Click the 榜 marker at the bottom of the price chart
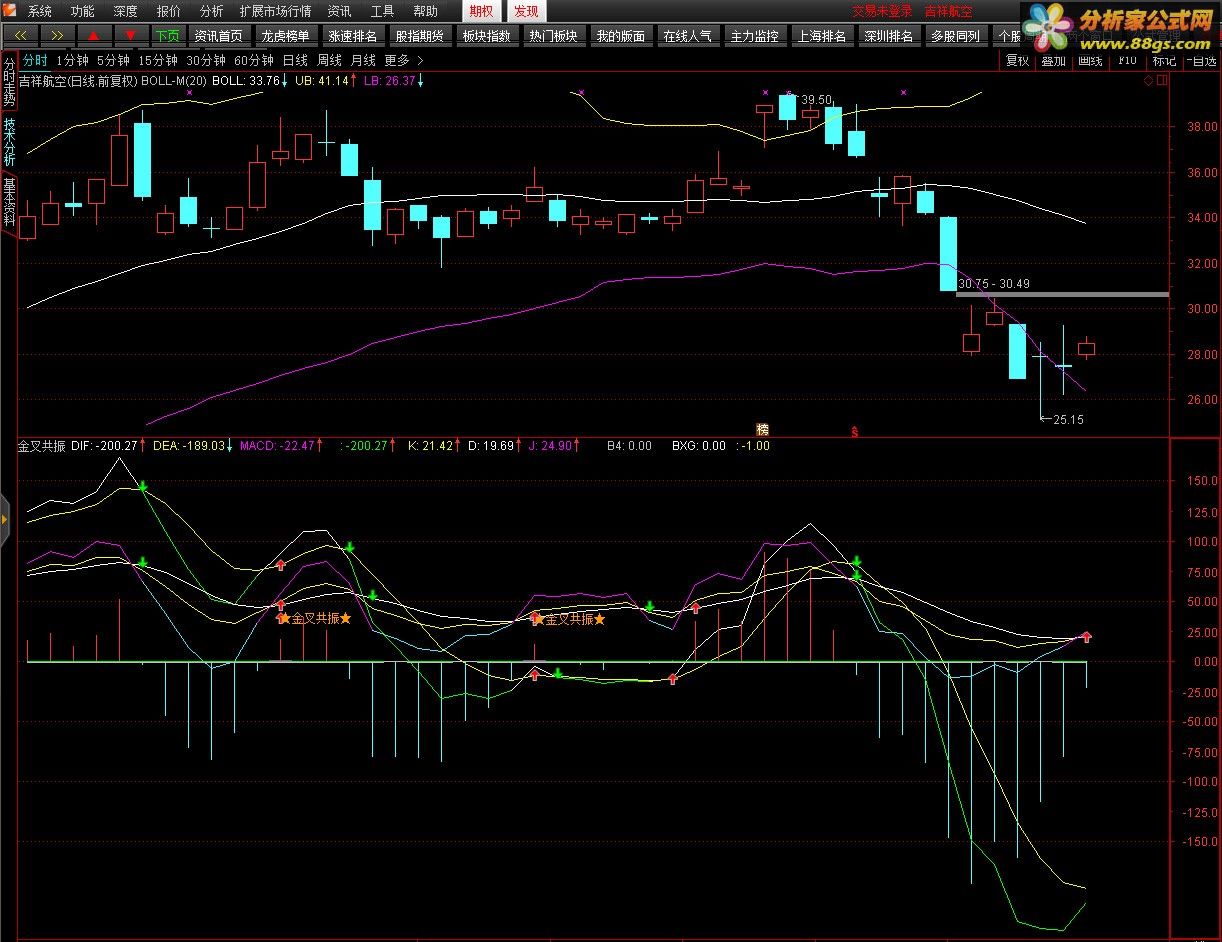 763,429
